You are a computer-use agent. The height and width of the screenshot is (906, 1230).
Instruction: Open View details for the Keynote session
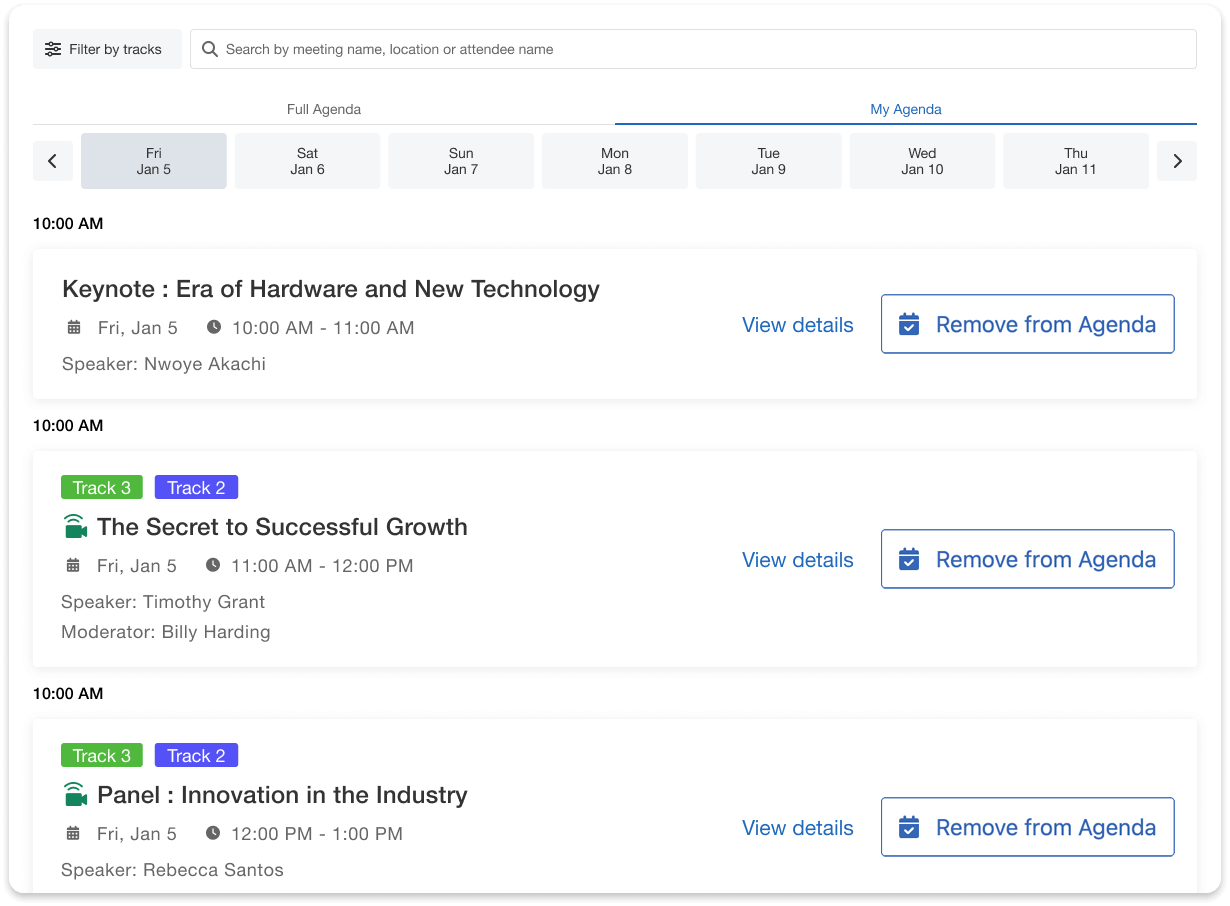click(x=797, y=325)
